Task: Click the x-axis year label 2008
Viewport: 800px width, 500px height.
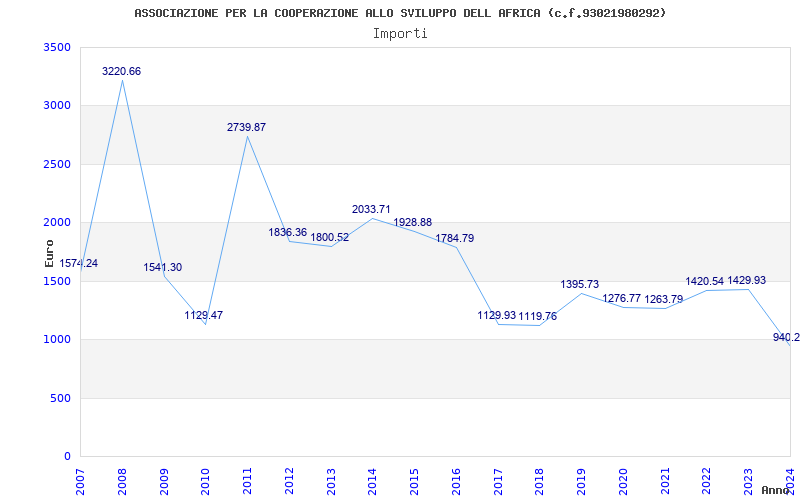Action: [122, 482]
